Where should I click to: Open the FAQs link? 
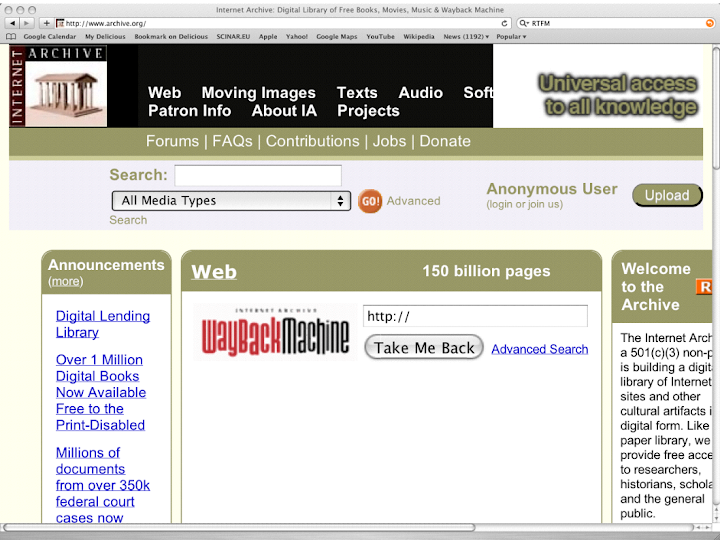click(232, 141)
